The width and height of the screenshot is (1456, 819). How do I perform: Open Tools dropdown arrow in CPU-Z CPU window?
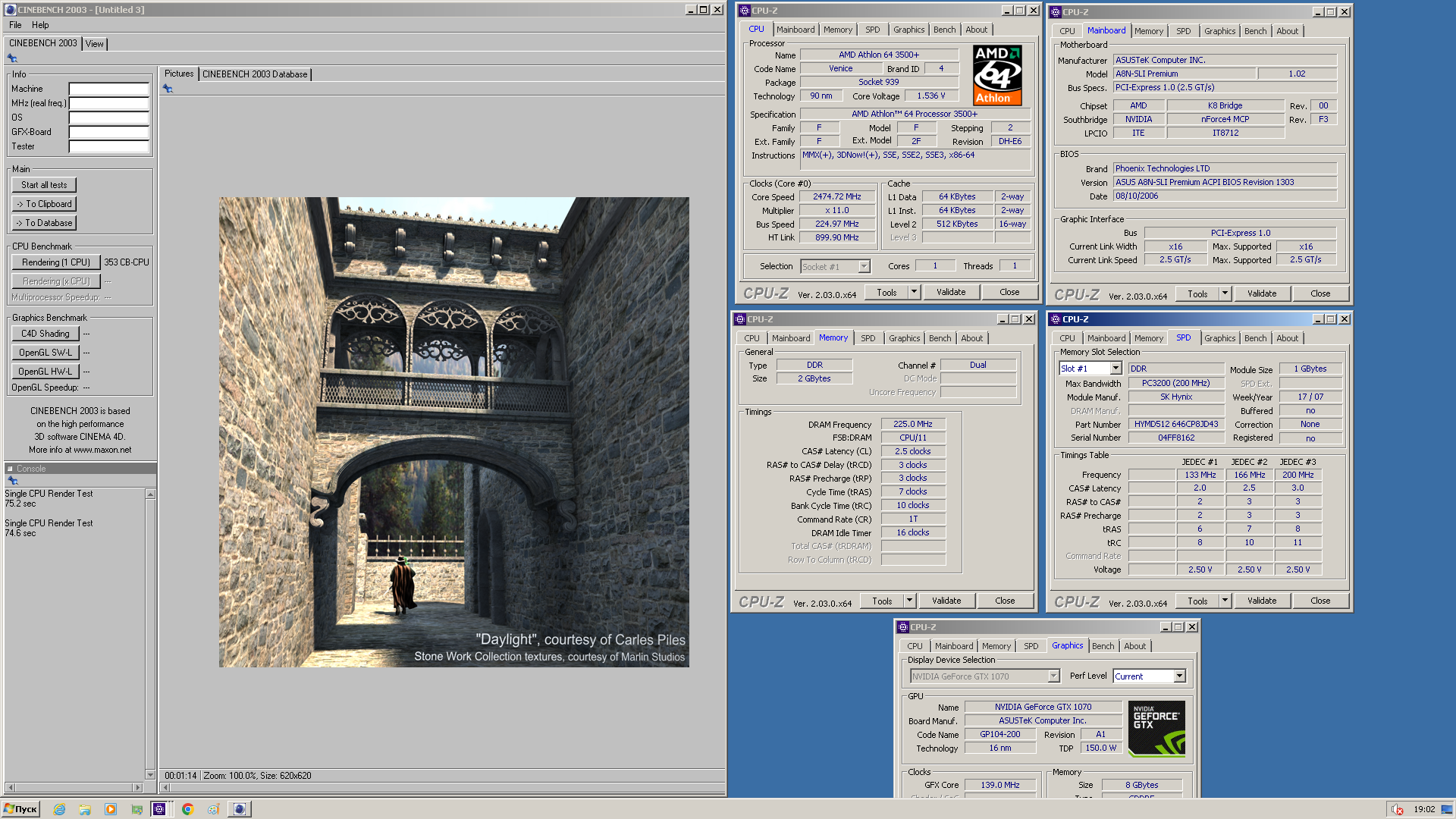click(914, 292)
